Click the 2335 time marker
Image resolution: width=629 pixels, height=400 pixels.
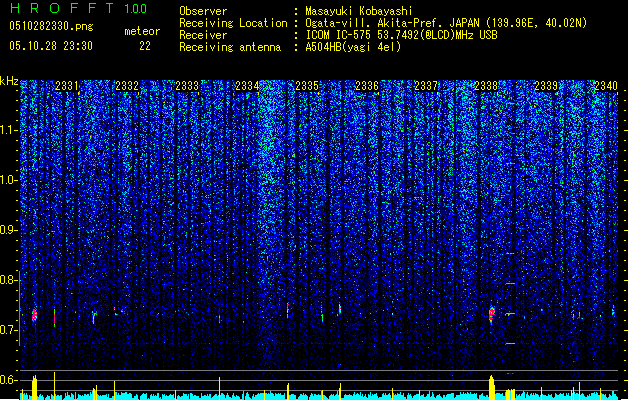tap(307, 86)
